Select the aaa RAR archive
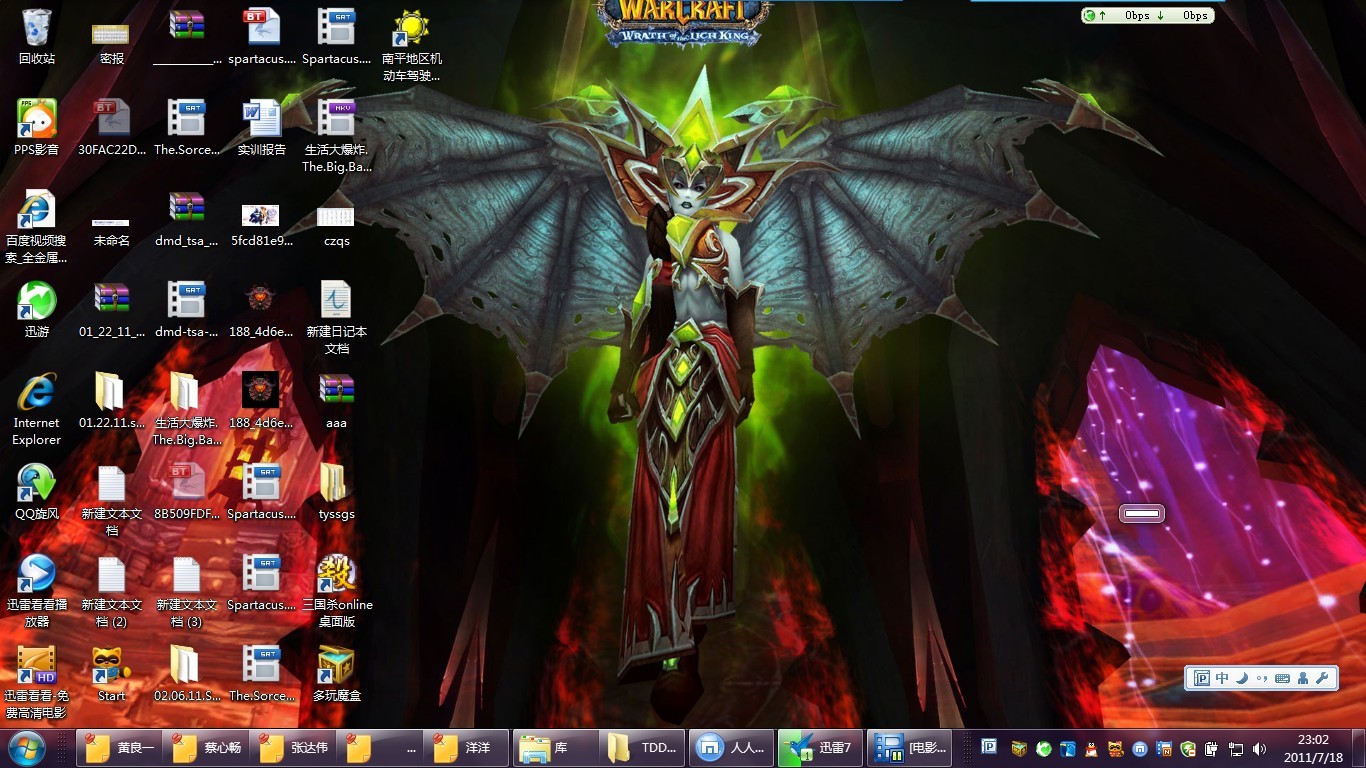The image size is (1366, 768). pos(336,401)
